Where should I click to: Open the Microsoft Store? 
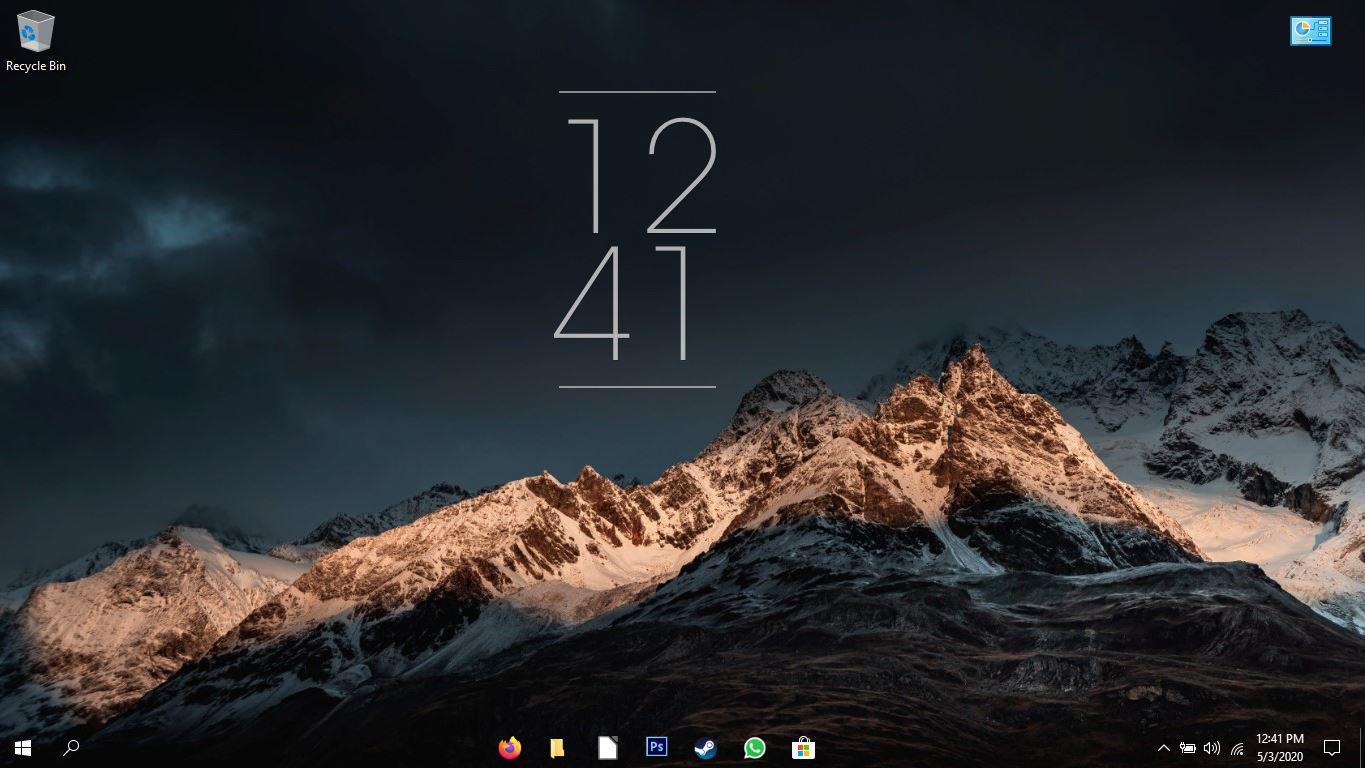803,747
